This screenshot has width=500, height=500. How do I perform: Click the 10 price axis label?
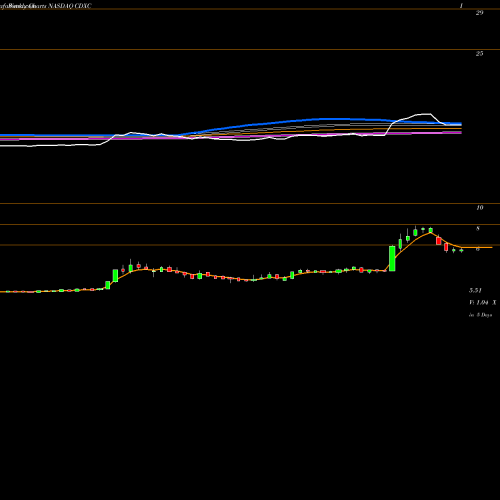point(479,208)
